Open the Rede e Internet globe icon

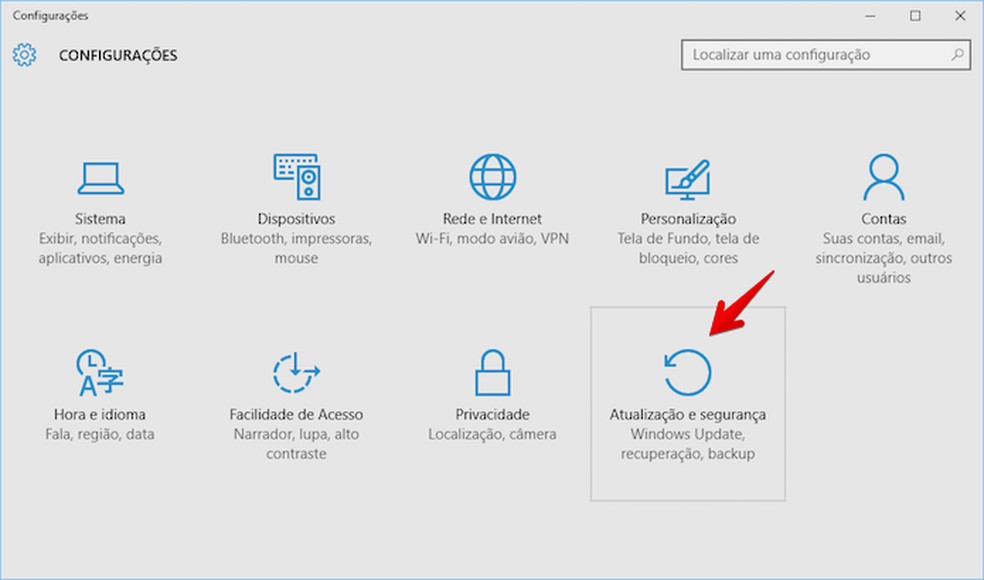coord(493,177)
